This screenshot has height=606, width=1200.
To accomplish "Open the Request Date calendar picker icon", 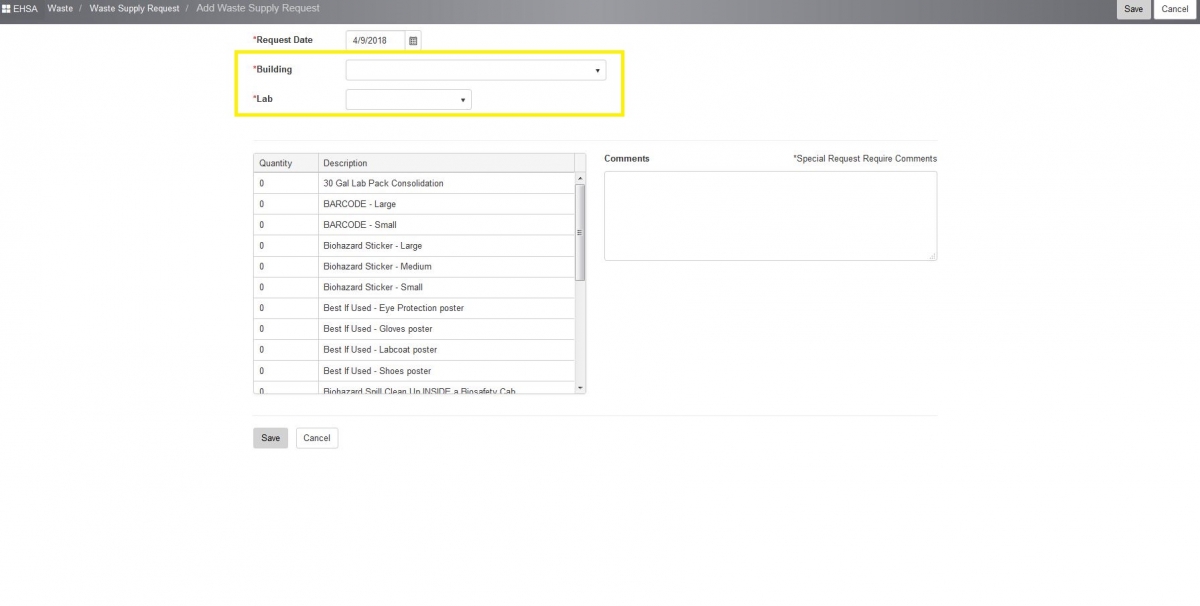I will pos(413,40).
